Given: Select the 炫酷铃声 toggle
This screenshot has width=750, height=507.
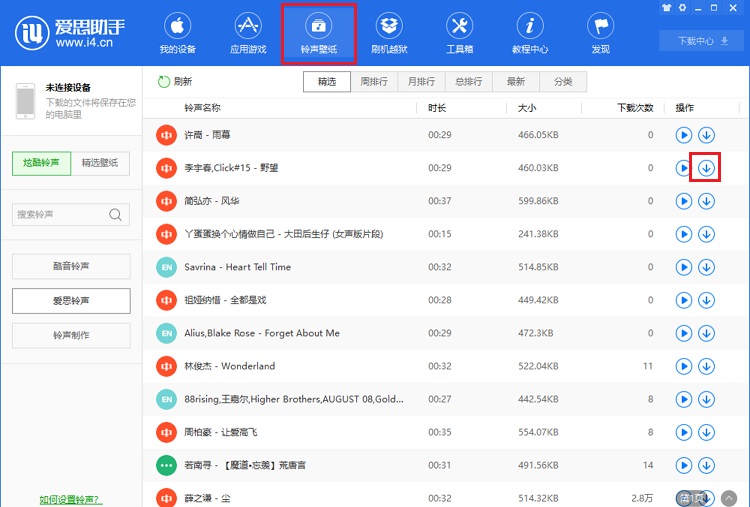Looking at the screenshot, I should coord(42,163).
